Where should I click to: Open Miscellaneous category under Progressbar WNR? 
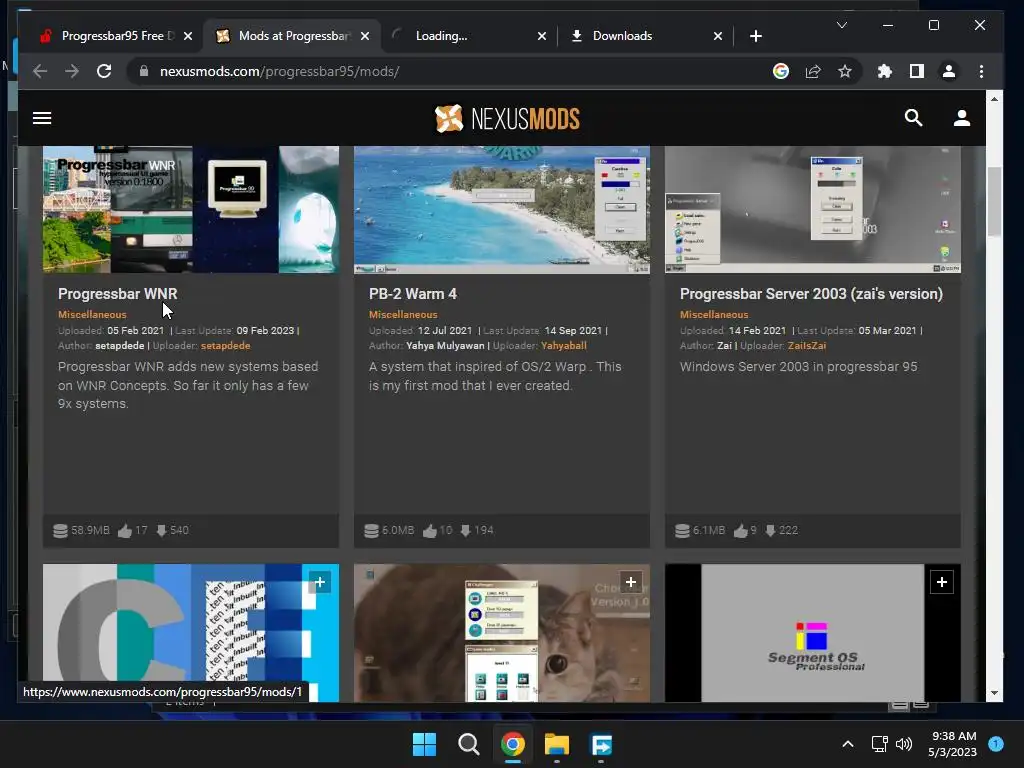92,314
